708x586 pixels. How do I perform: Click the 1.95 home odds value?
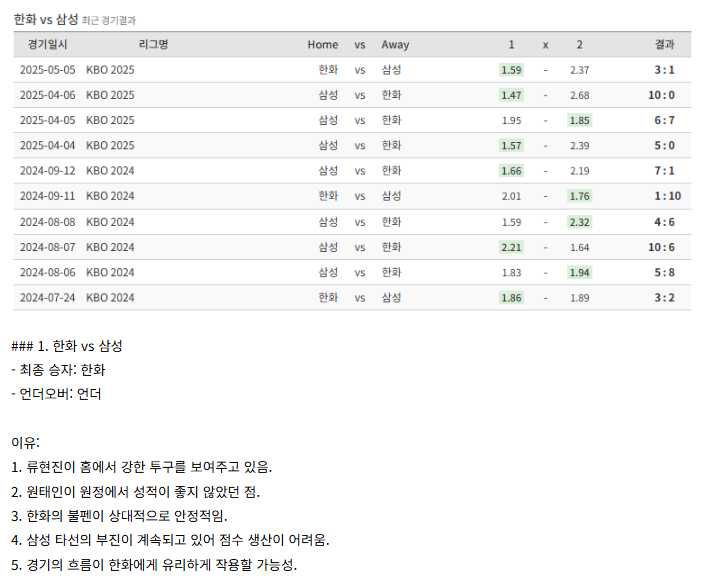tap(511, 121)
